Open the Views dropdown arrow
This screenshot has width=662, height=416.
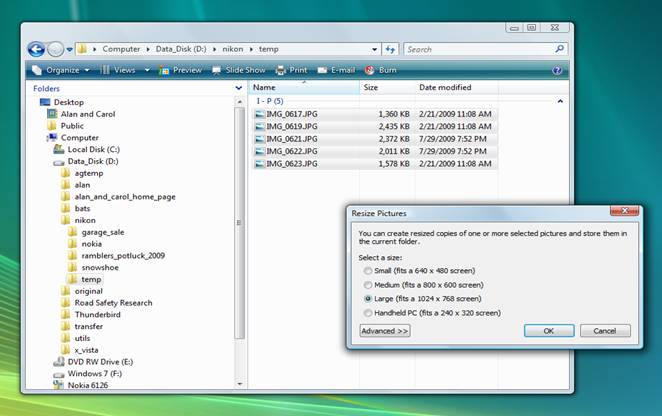[x=147, y=70]
